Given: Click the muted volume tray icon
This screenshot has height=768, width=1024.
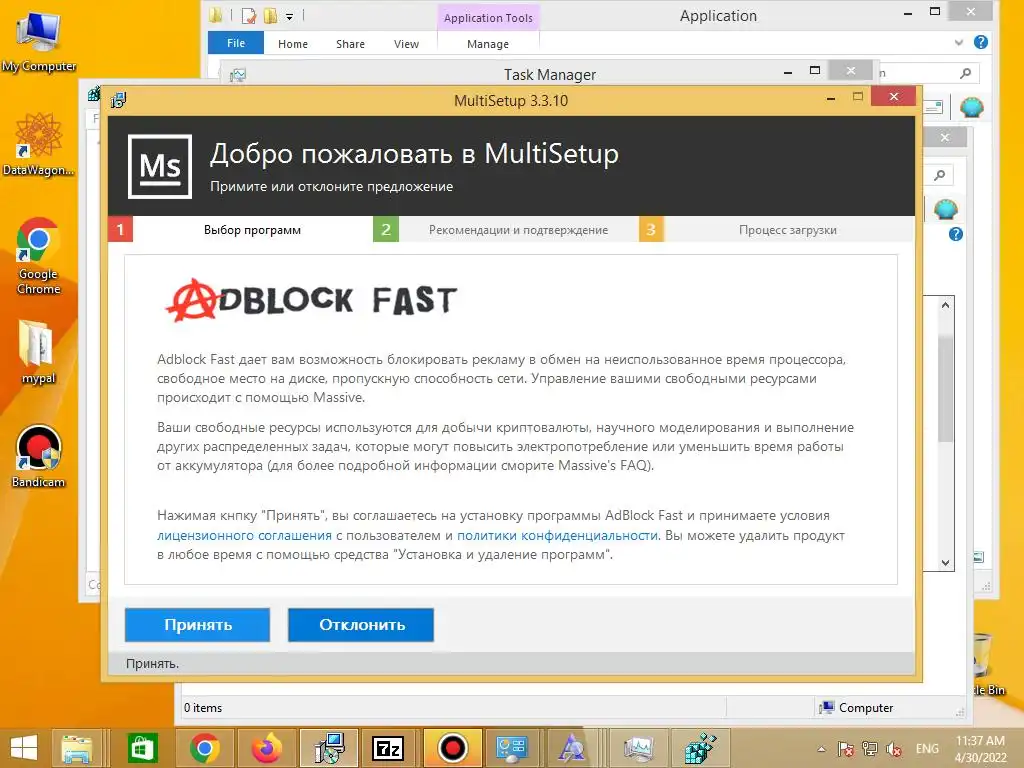Looking at the screenshot, I should (x=893, y=749).
